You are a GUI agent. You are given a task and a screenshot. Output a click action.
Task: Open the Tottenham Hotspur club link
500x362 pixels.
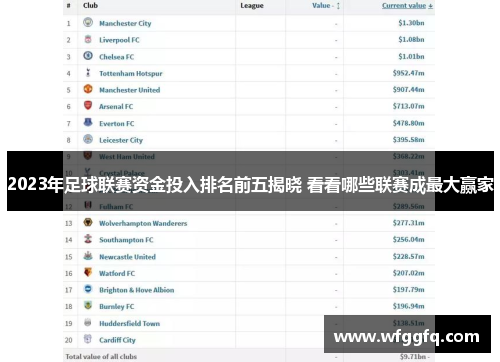[x=131, y=73]
